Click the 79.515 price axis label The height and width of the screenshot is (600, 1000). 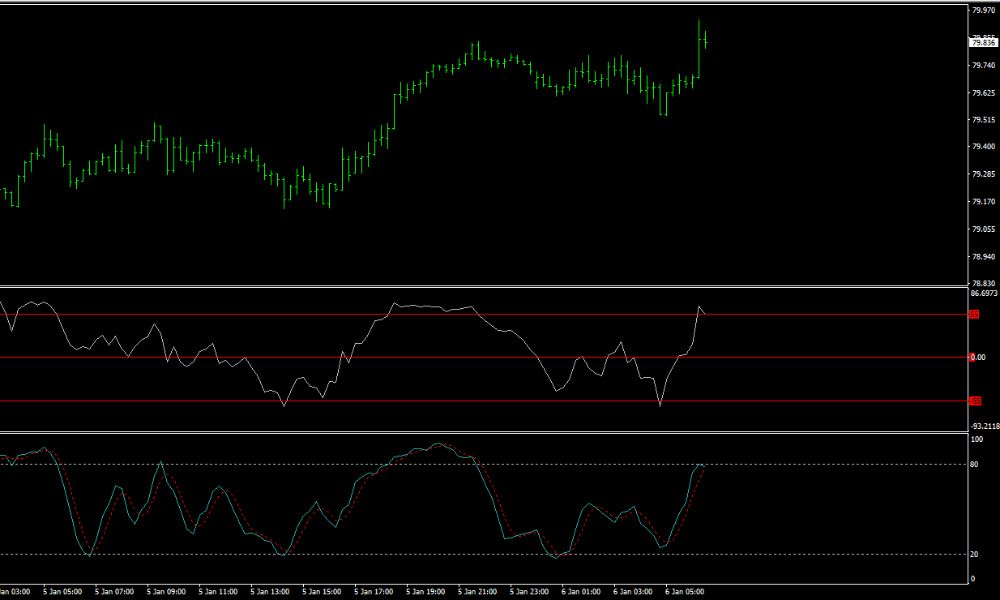tap(984, 120)
